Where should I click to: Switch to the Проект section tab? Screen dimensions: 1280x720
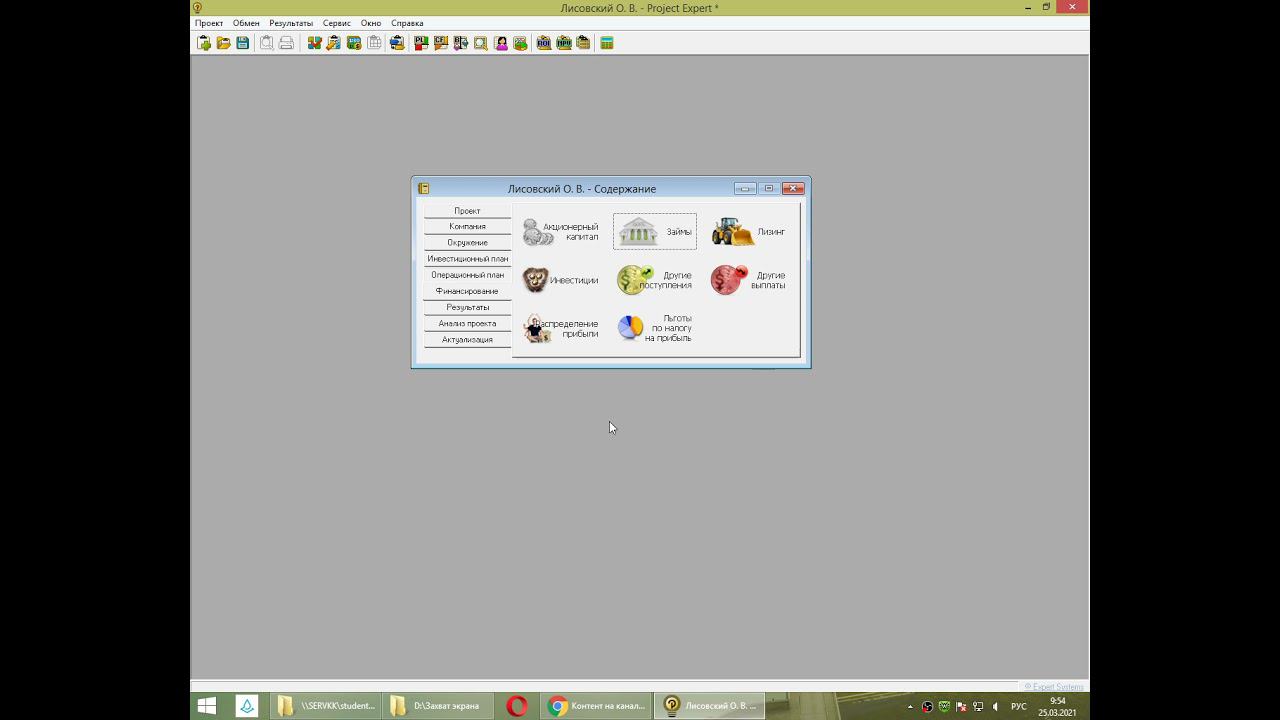[467, 211]
